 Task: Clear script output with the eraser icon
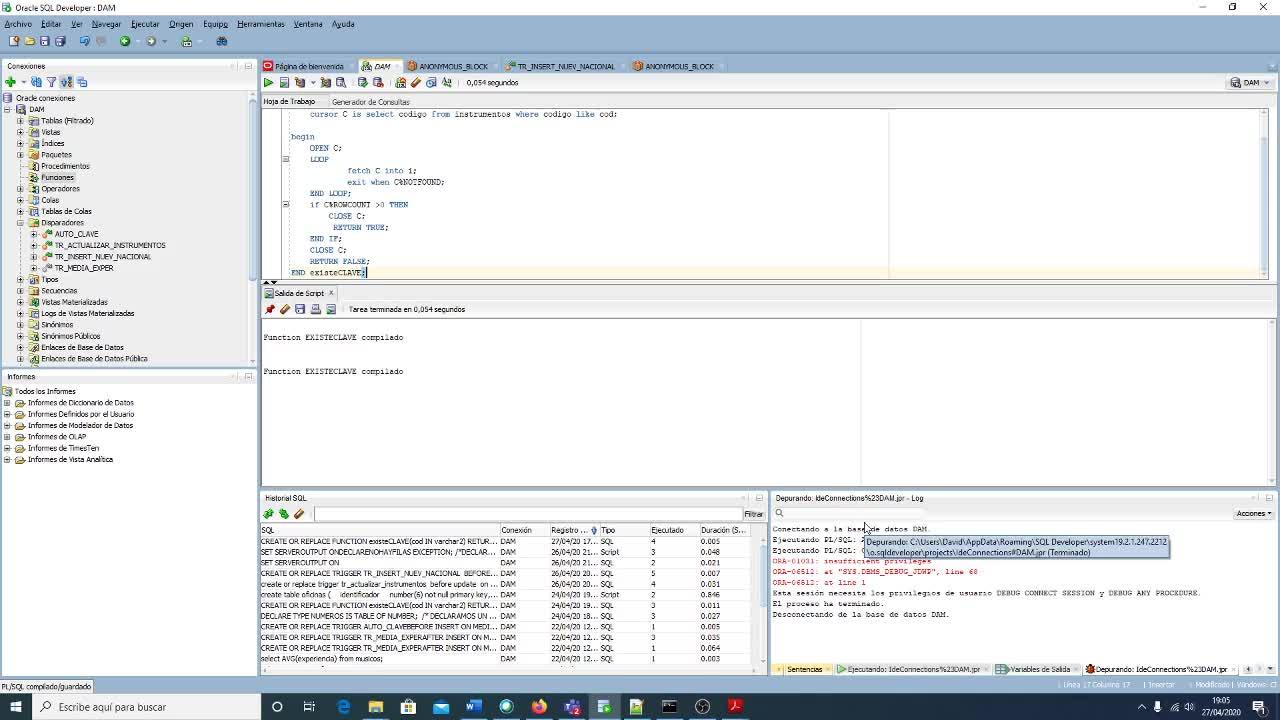click(284, 310)
